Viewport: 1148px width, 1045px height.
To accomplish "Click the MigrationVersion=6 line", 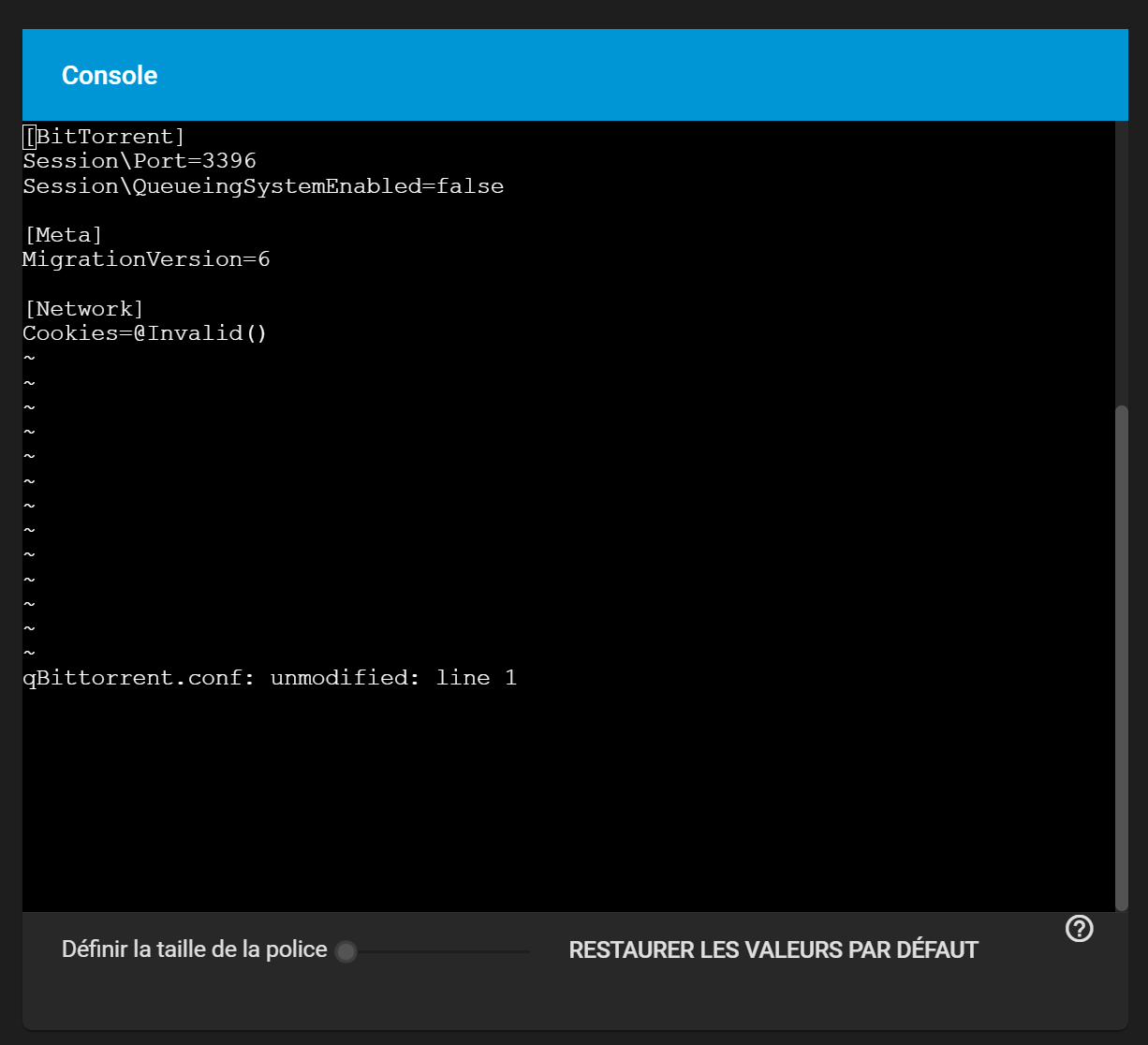I will 146,259.
